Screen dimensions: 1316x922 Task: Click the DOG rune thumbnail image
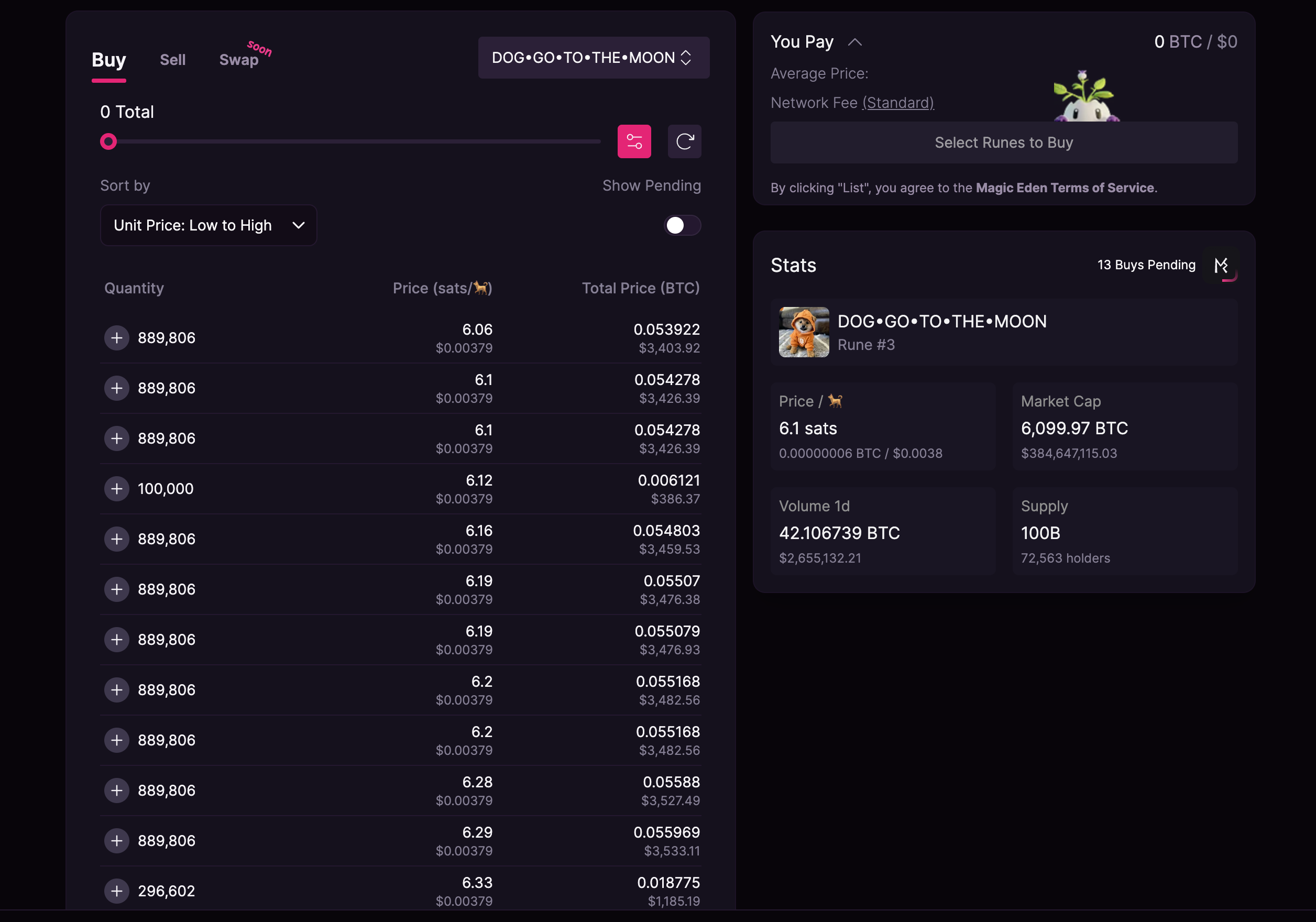point(803,332)
